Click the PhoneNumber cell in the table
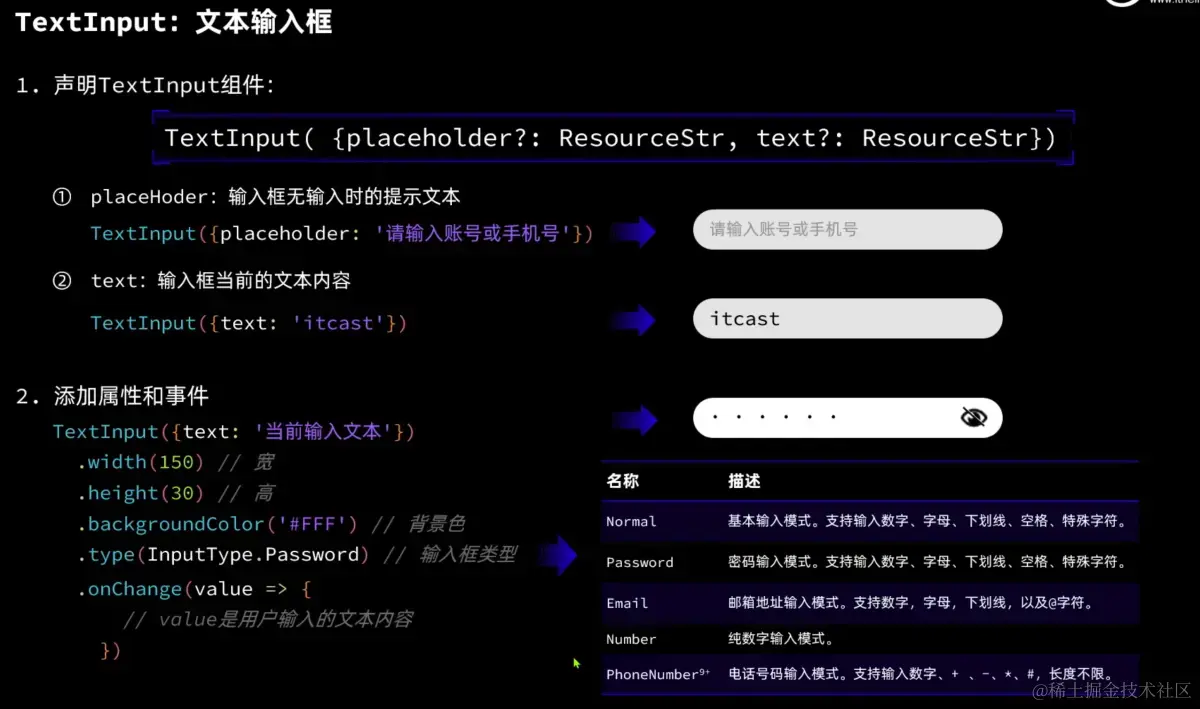Viewport: 1200px width, 709px height. pyautogui.click(x=658, y=674)
